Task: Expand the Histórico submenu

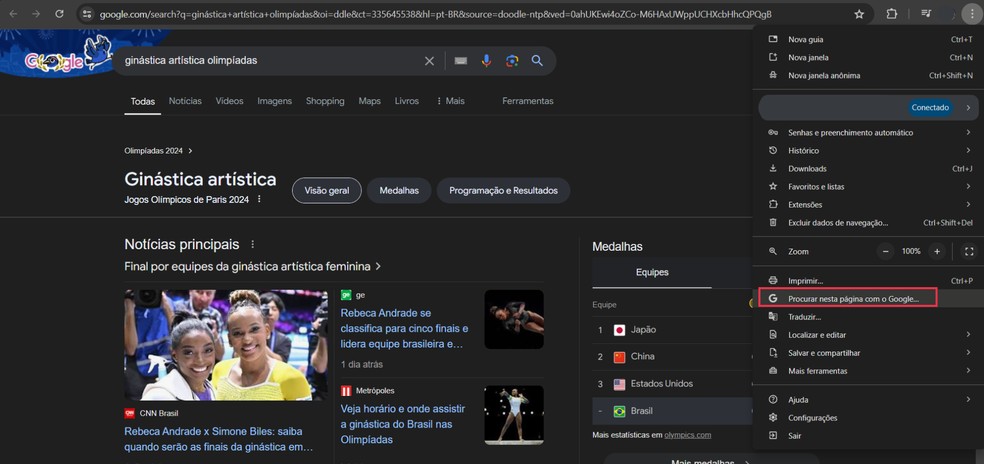Action: pyautogui.click(x=869, y=151)
